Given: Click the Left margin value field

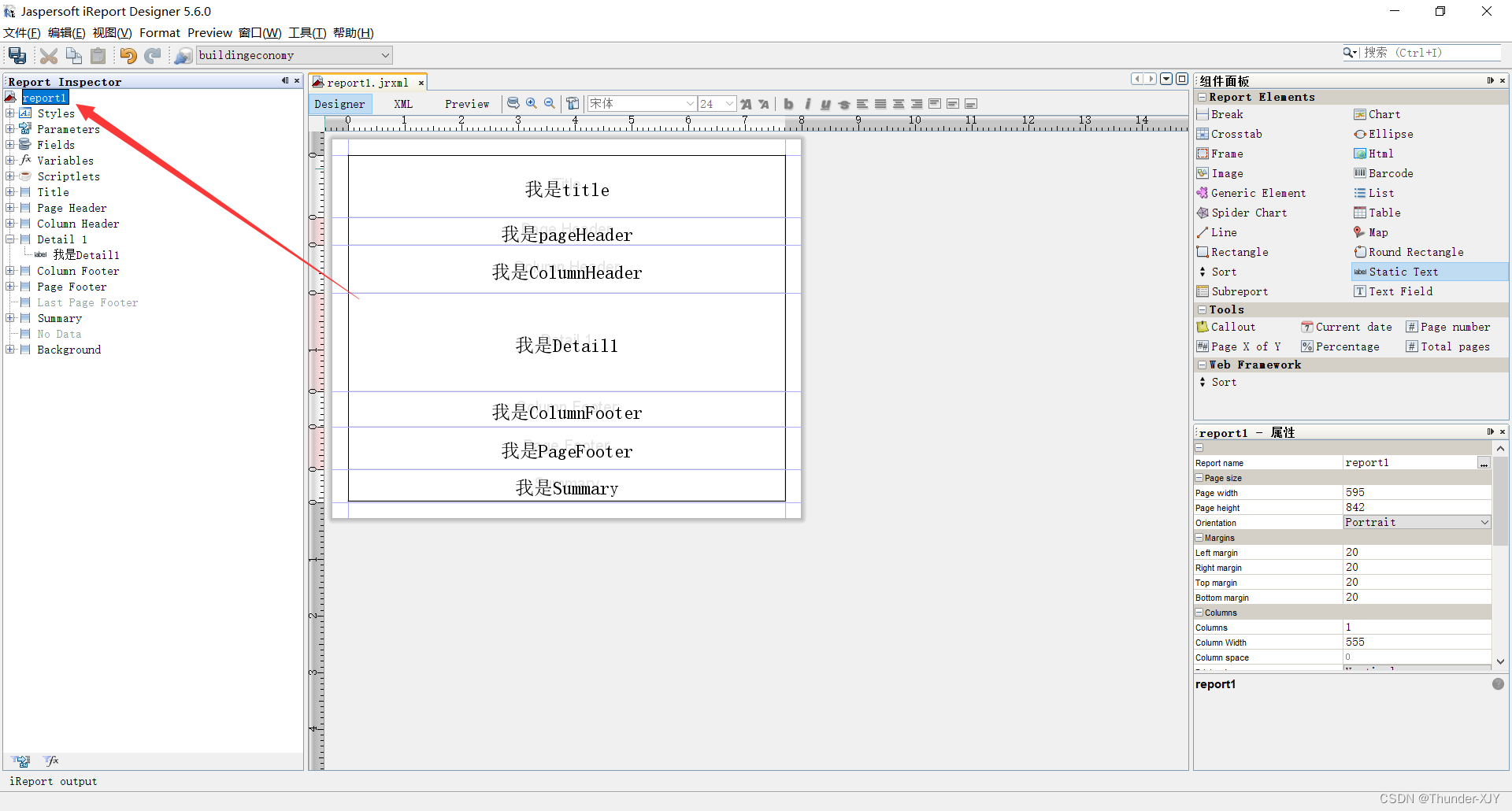Looking at the screenshot, I should pyautogui.click(x=1417, y=553).
